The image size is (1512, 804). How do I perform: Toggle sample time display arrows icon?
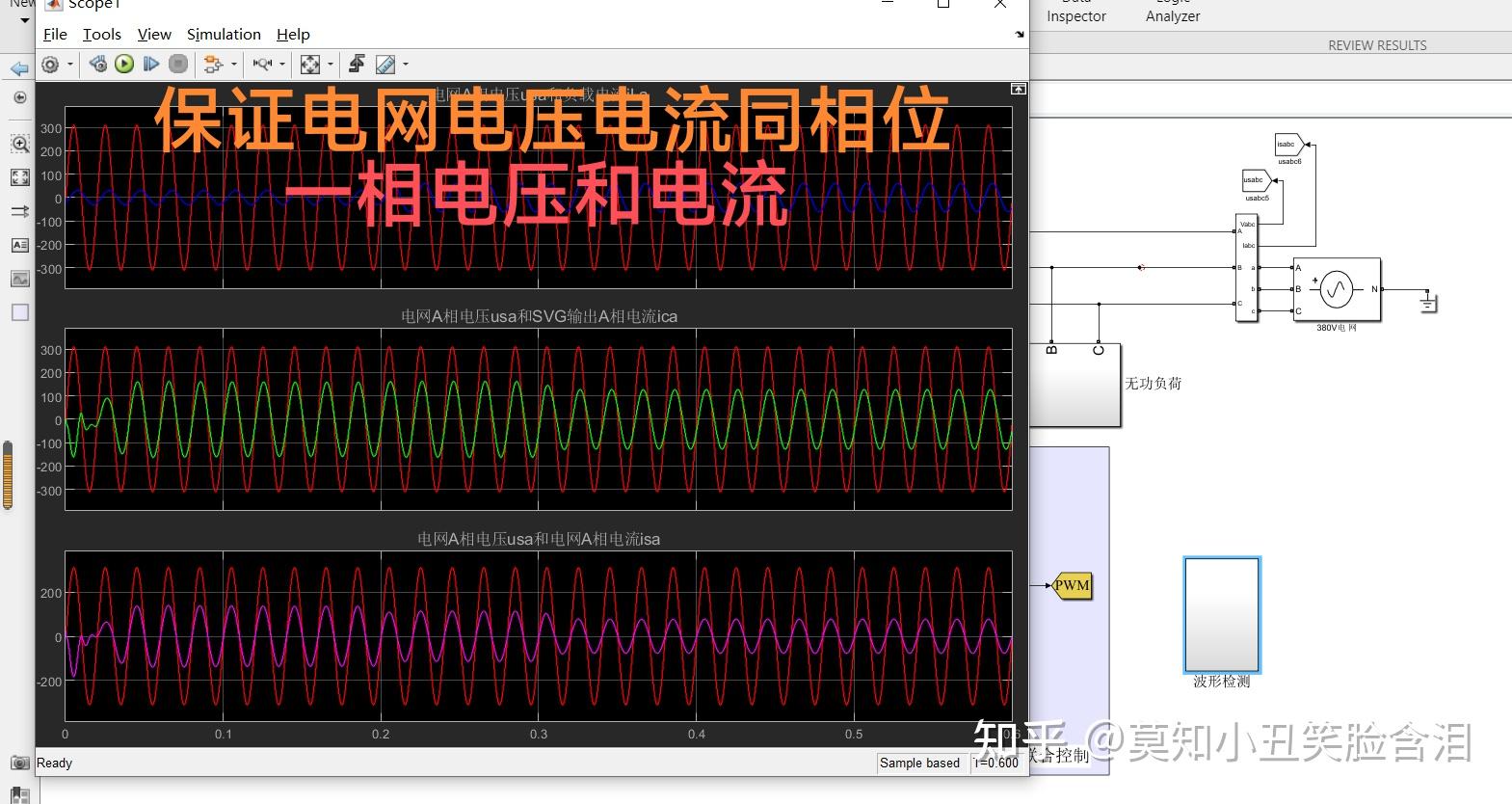click(x=19, y=211)
